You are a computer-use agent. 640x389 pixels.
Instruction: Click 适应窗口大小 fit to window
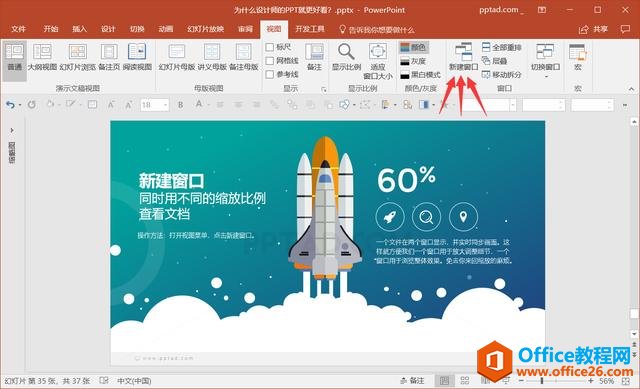(x=378, y=61)
